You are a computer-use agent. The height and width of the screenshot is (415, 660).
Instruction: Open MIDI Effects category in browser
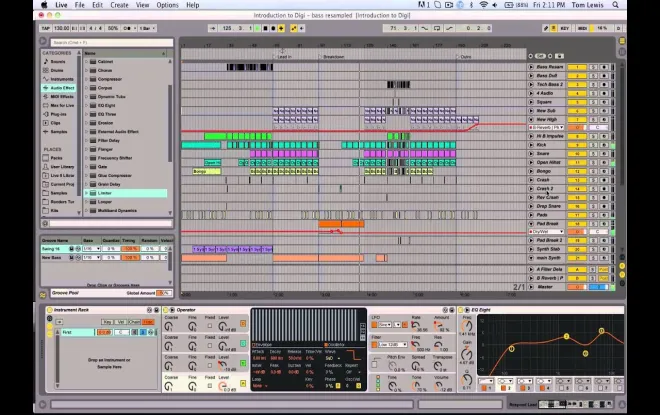(x=58, y=96)
